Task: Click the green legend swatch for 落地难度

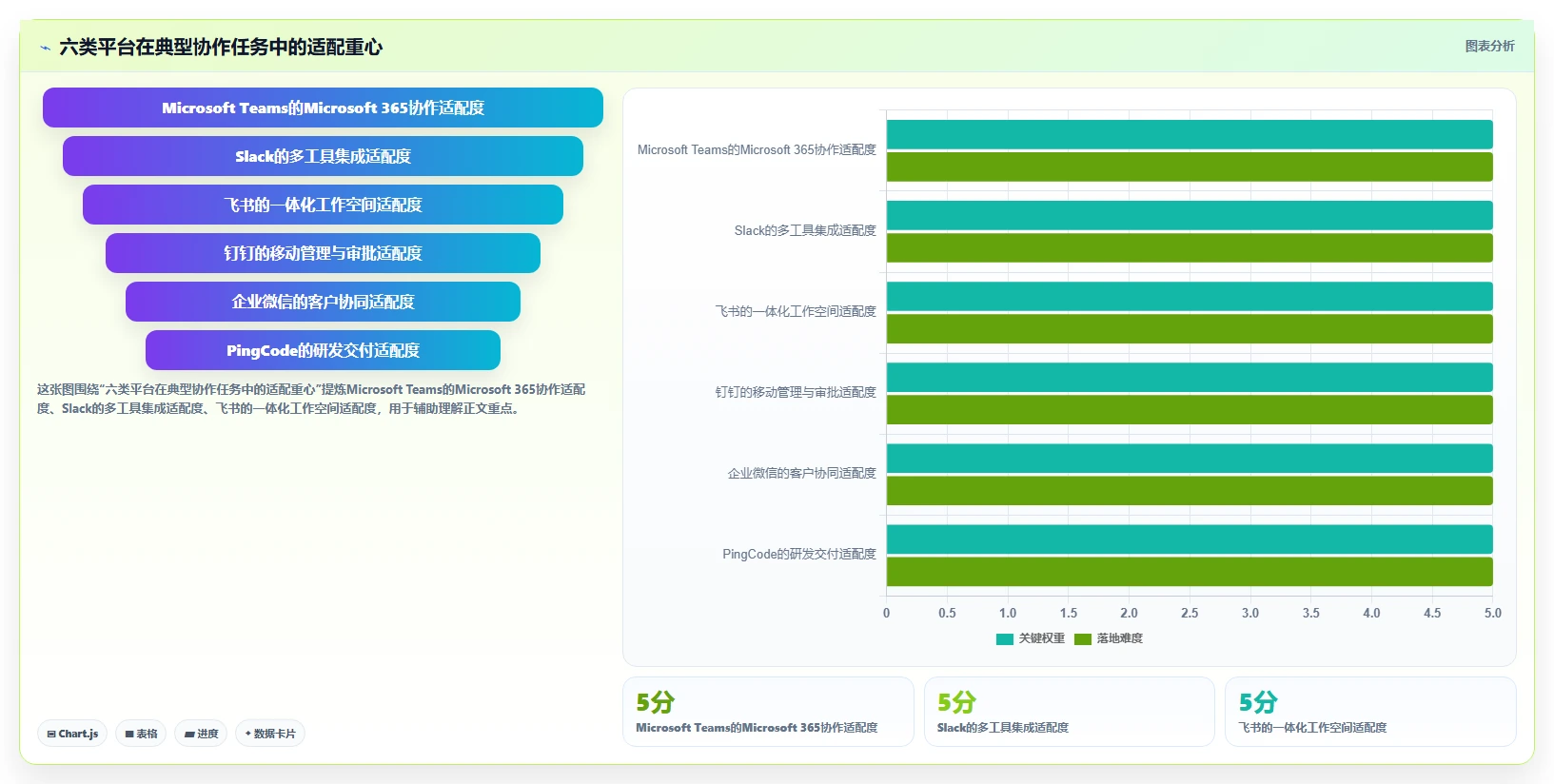Action: (1083, 639)
